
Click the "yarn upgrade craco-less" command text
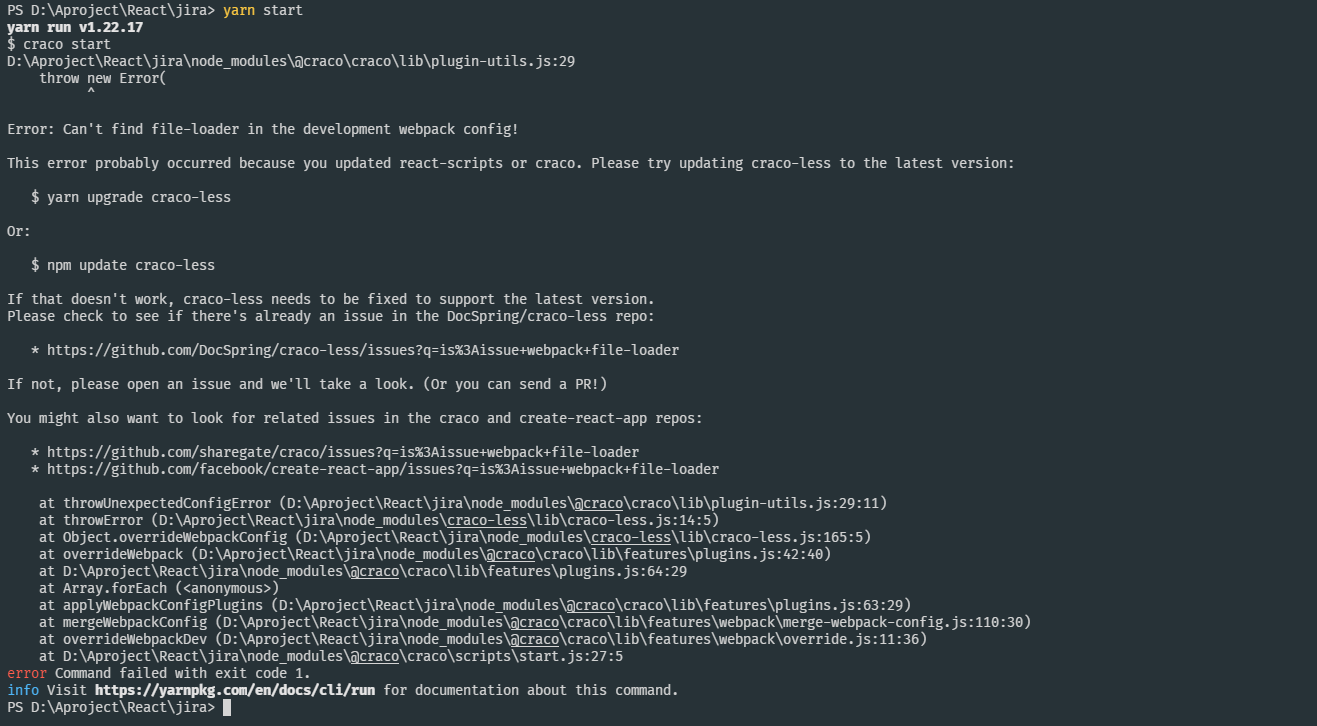[x=139, y=197]
